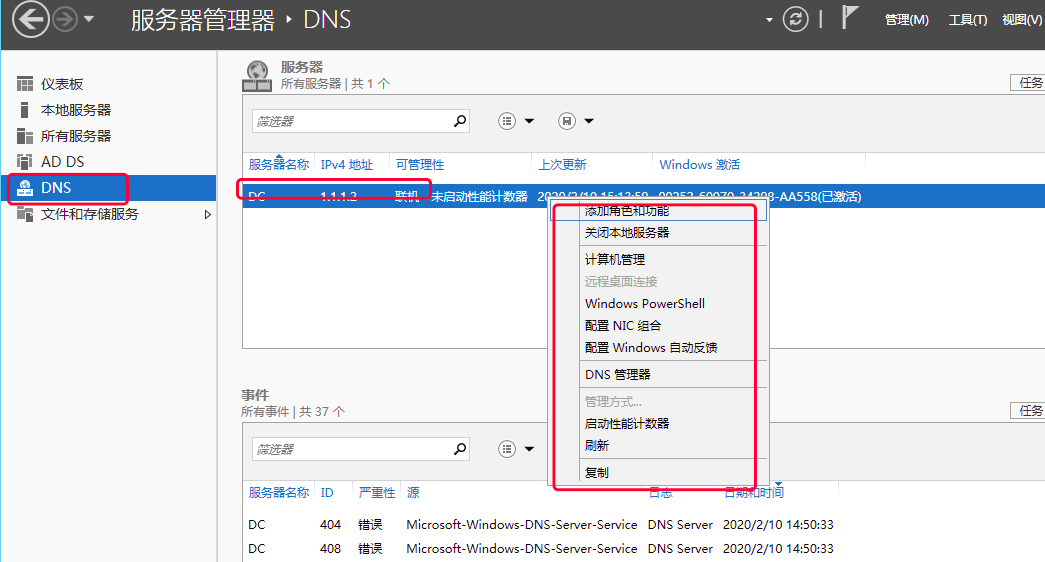This screenshot has width=1045, height=562.
Task: Sort events by 严重性 column
Action: [x=377, y=493]
